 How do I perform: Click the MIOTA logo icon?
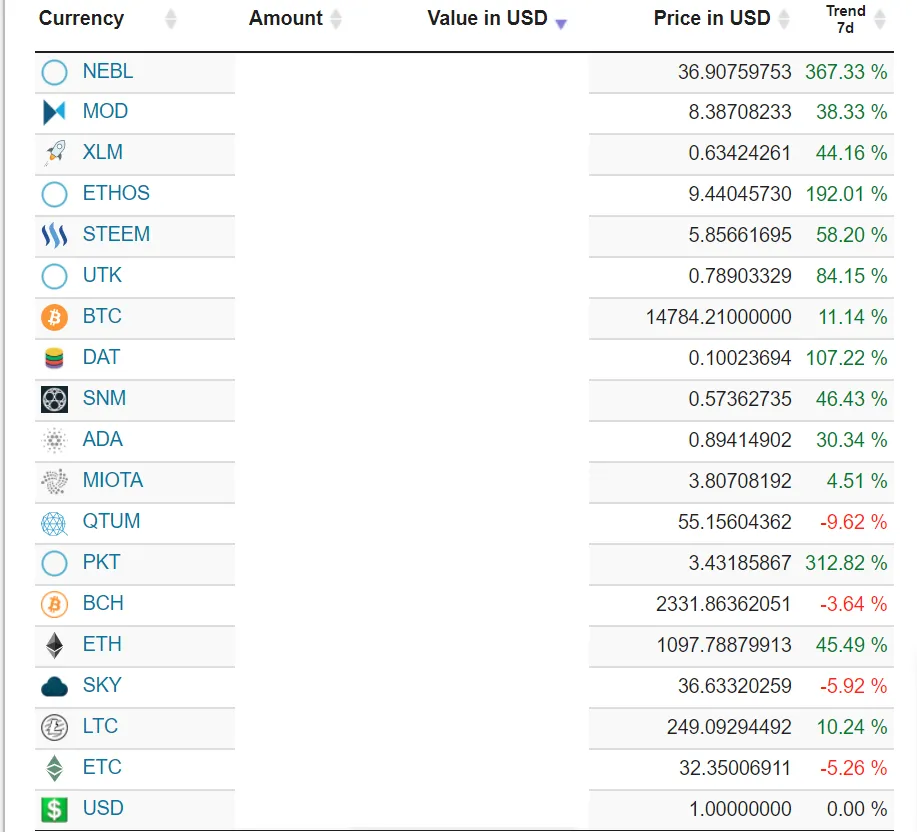tap(54, 481)
